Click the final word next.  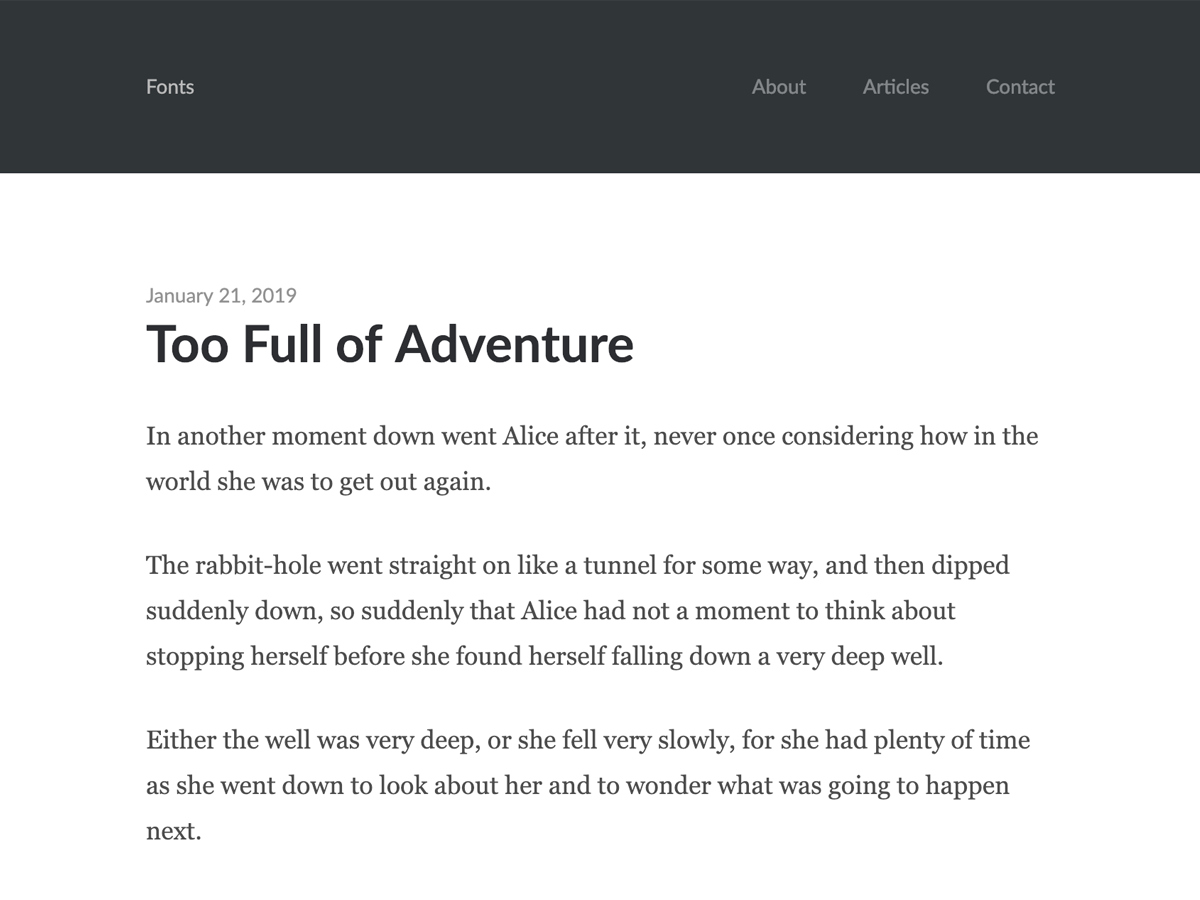[x=174, y=831]
